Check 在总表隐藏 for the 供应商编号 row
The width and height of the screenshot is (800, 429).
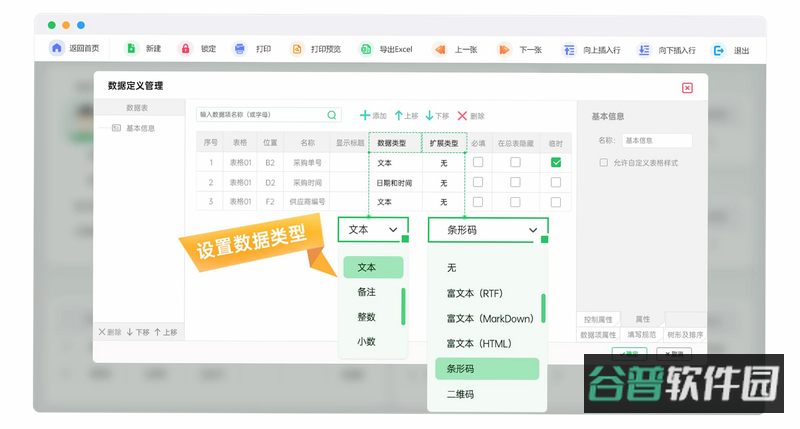click(x=515, y=202)
